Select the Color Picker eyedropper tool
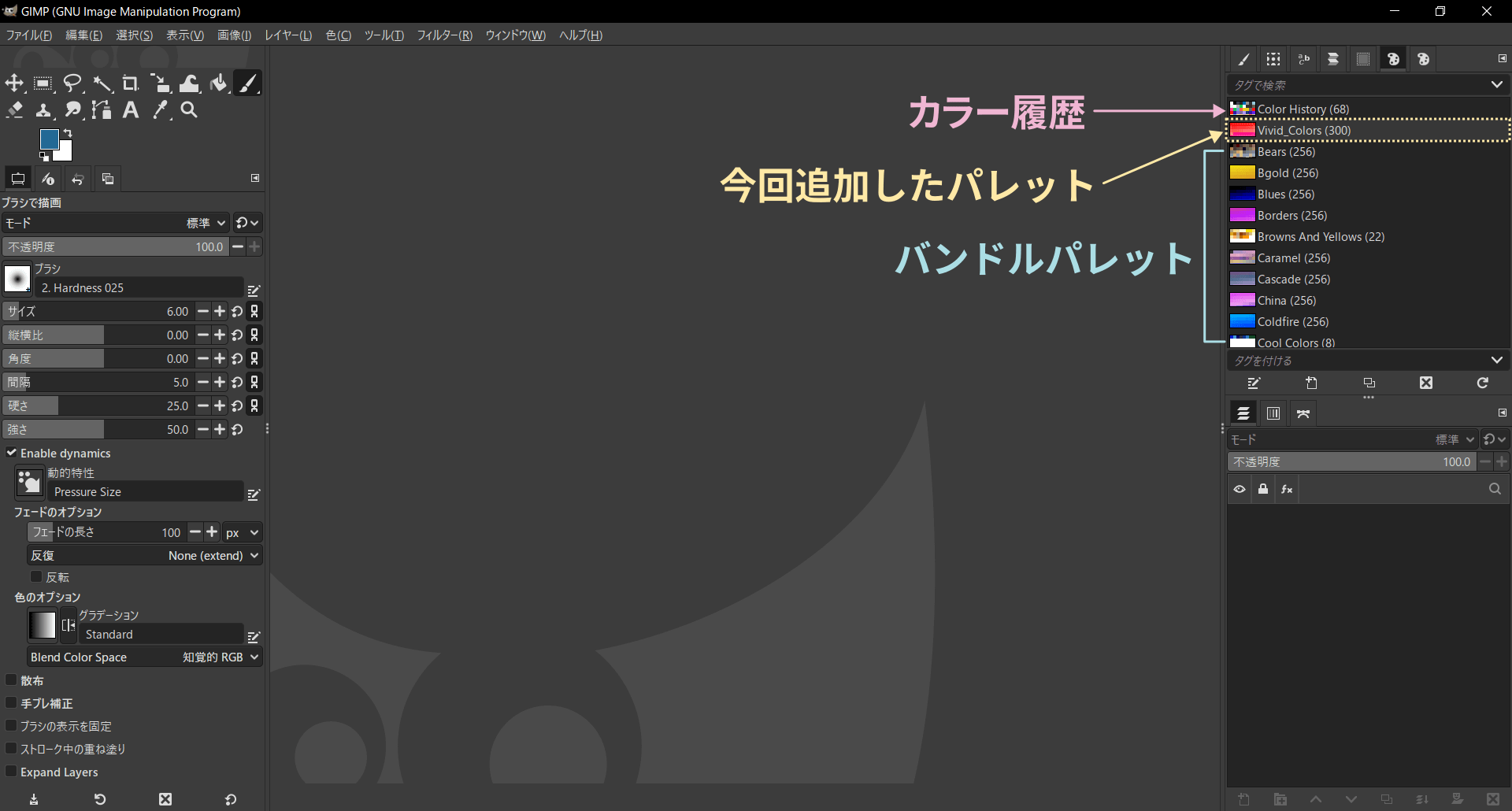This screenshot has width=1512, height=811. click(160, 110)
